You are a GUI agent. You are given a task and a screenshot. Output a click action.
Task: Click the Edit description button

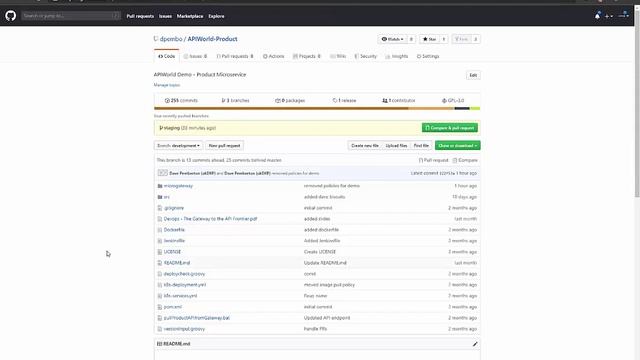coord(473,75)
